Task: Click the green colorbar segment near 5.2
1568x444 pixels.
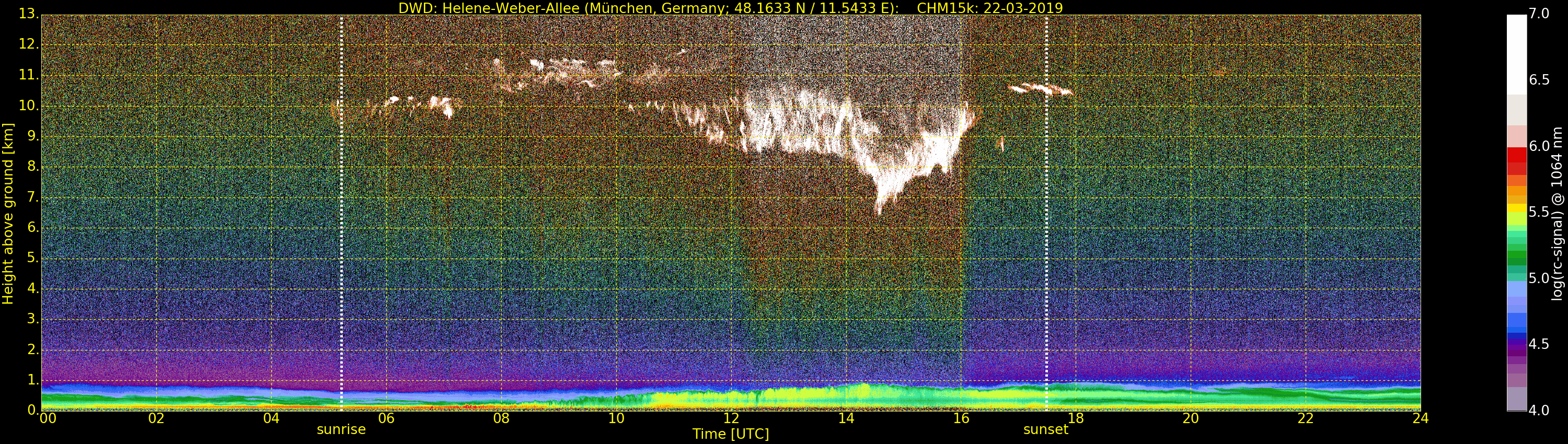Action: point(1516,255)
